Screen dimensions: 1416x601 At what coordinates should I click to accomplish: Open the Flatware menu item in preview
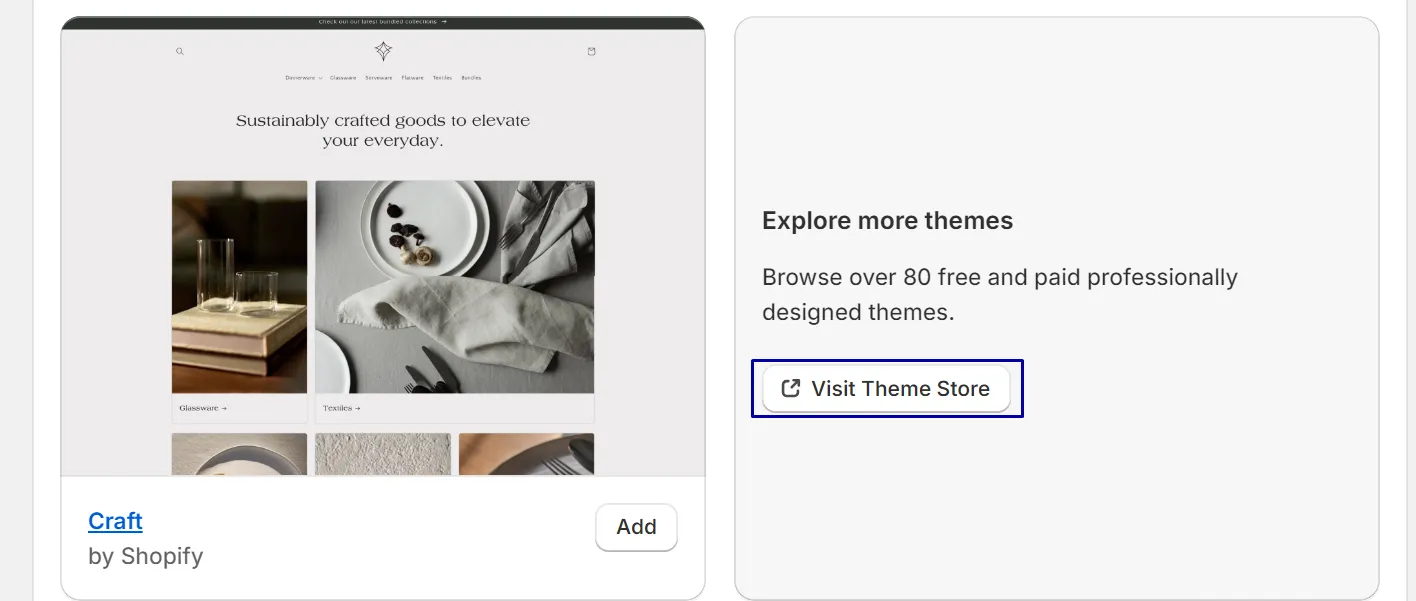pos(413,78)
